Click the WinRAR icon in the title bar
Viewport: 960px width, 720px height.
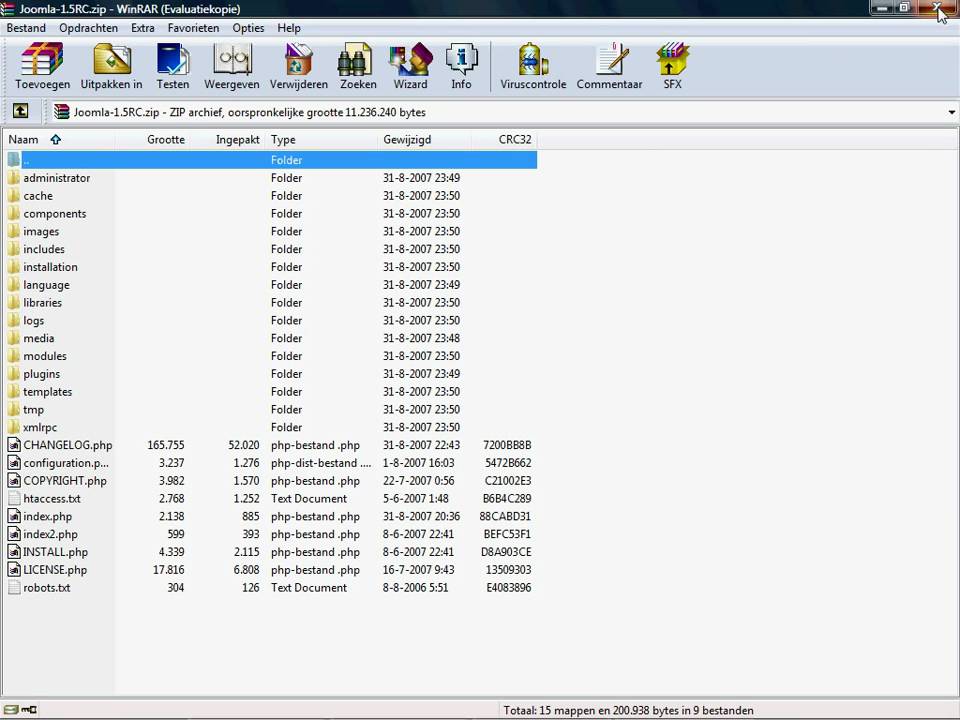coord(7,9)
